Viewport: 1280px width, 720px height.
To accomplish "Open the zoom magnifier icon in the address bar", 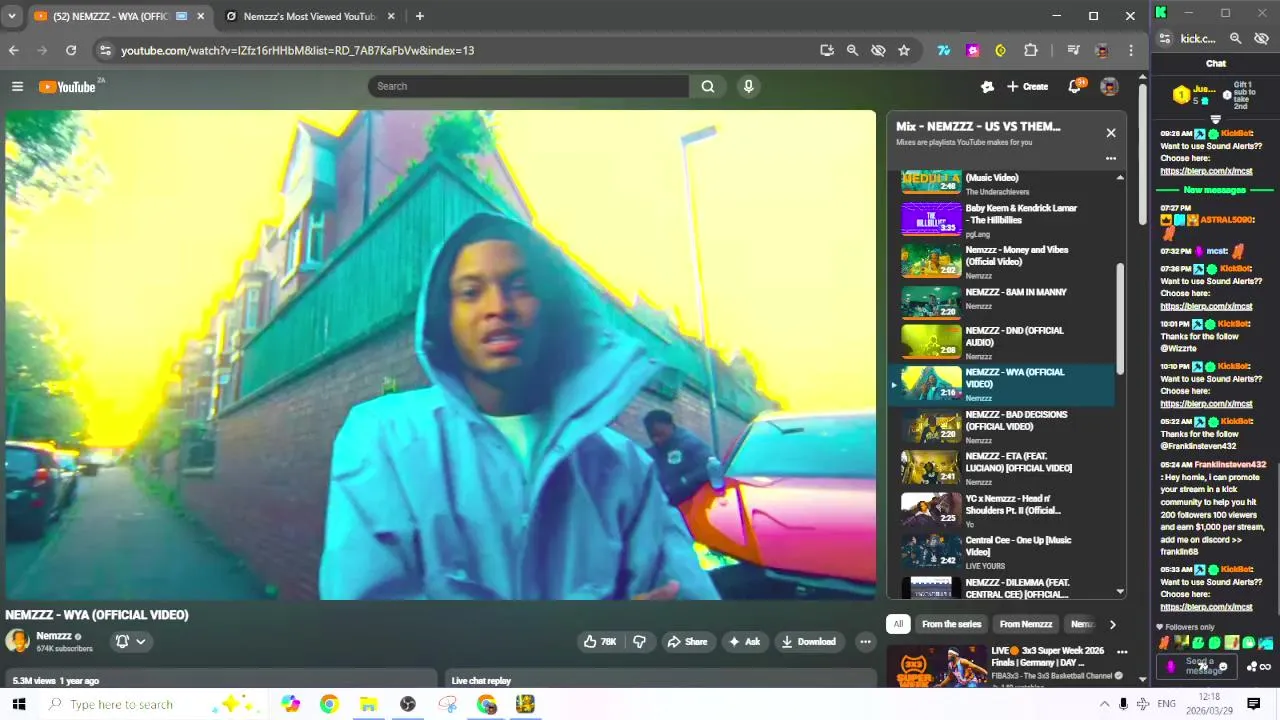I will pos(852,50).
